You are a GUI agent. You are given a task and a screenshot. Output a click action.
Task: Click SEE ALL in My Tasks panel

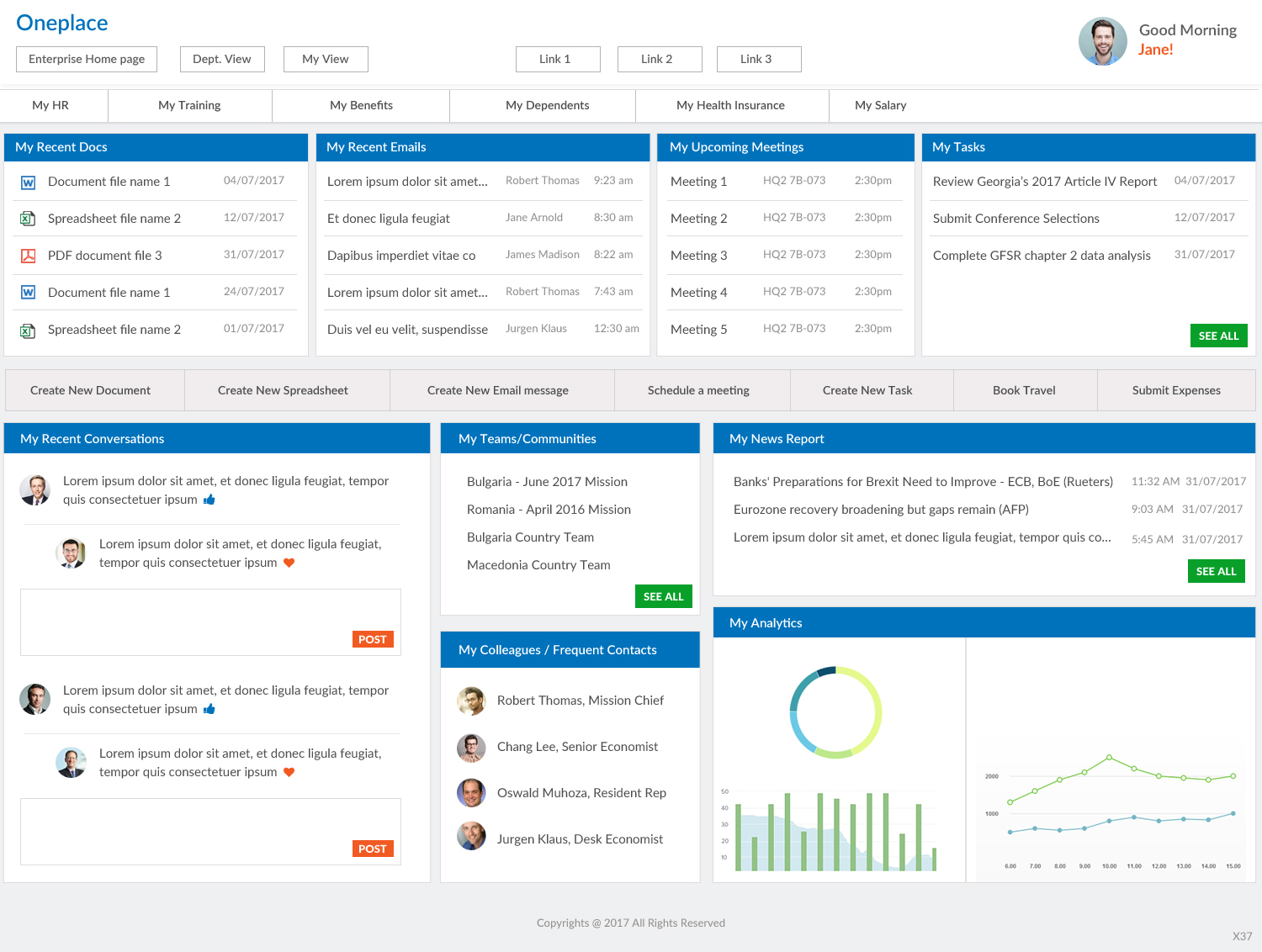(1218, 336)
